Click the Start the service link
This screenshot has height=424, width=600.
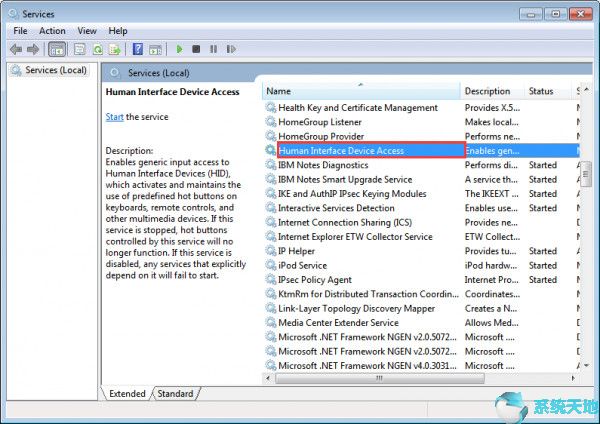coord(115,117)
